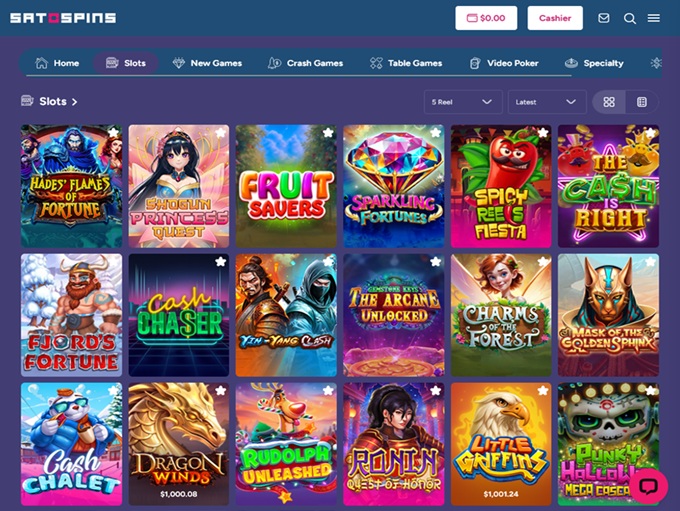Open the hamburger menu icon
The image size is (680, 511).
[x=654, y=18]
